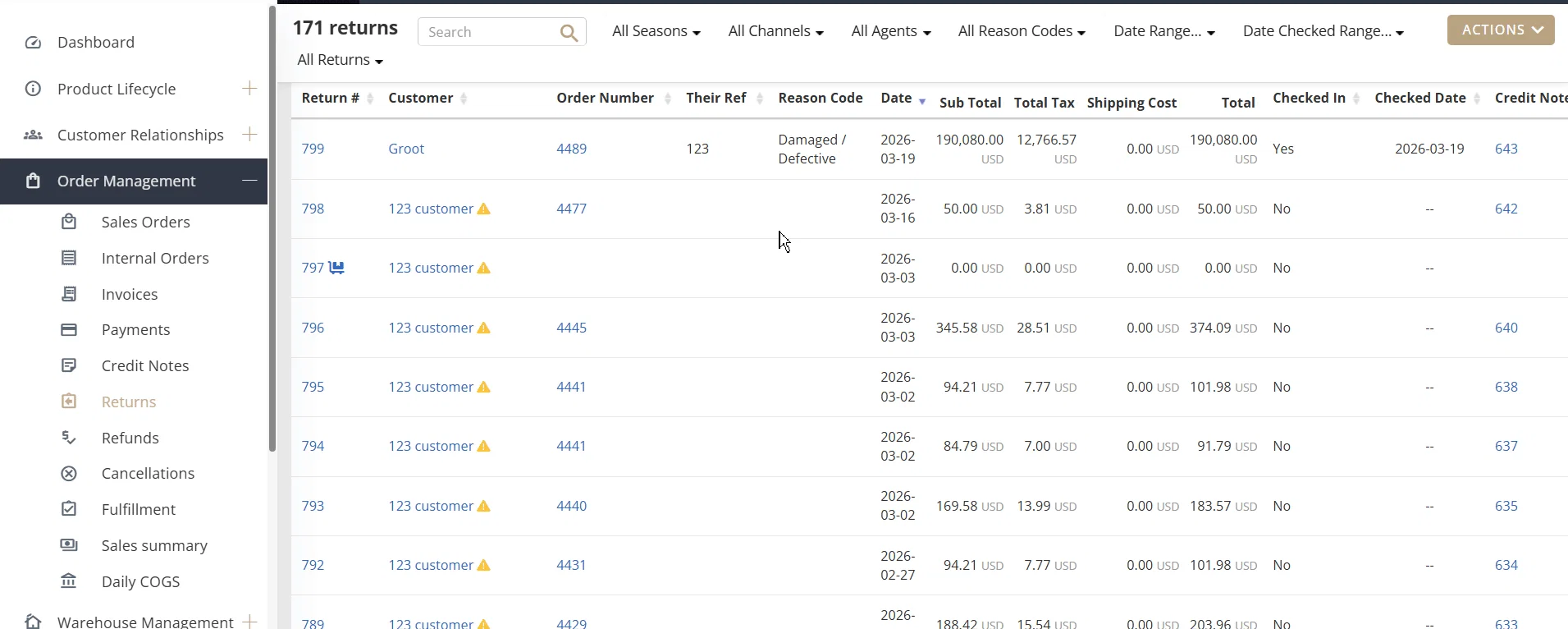Click warning icon on return 794 customer
The image size is (1568, 629).
pos(484,446)
